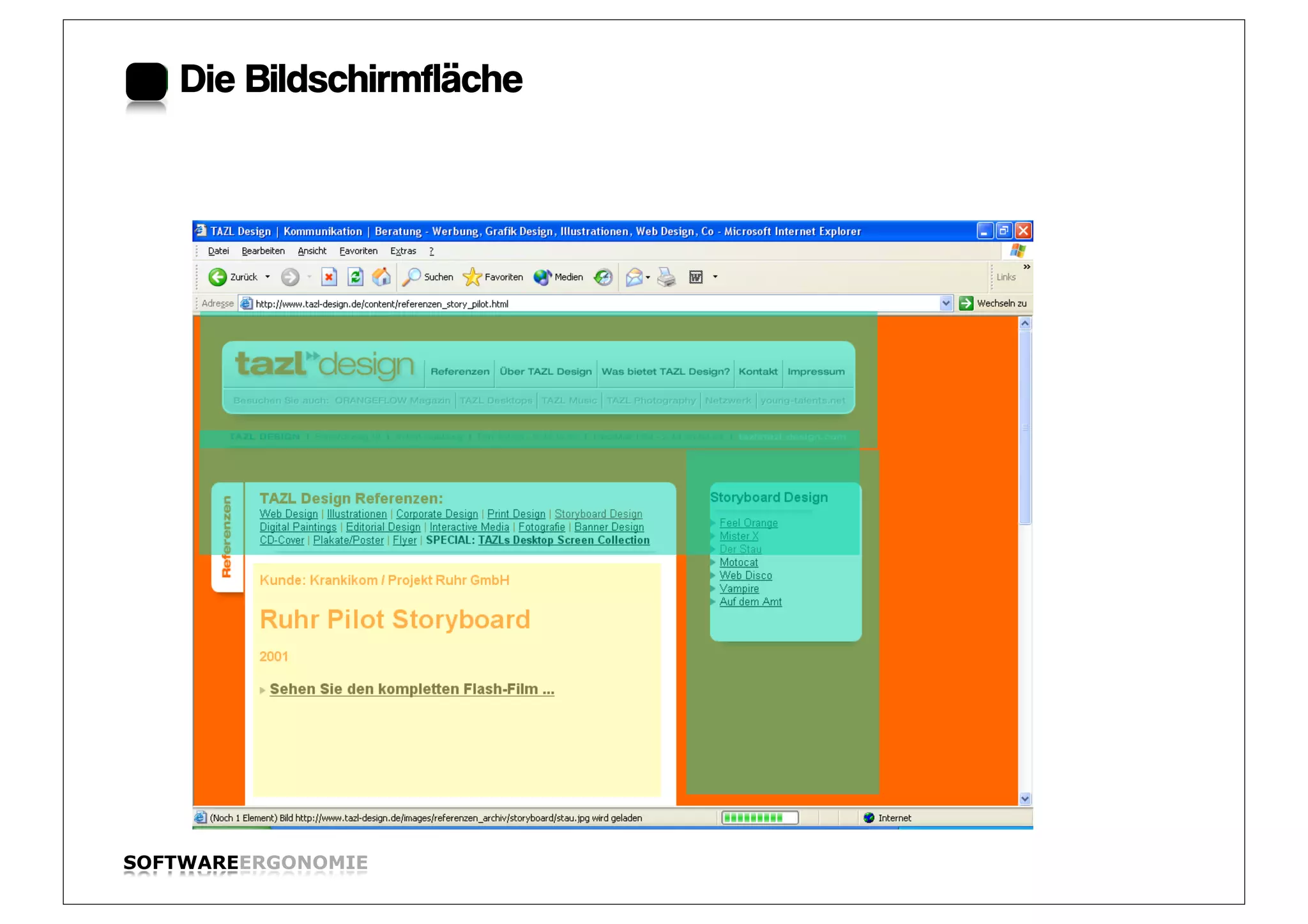Open Was bietet TAZL Design? item

pyautogui.click(x=665, y=372)
